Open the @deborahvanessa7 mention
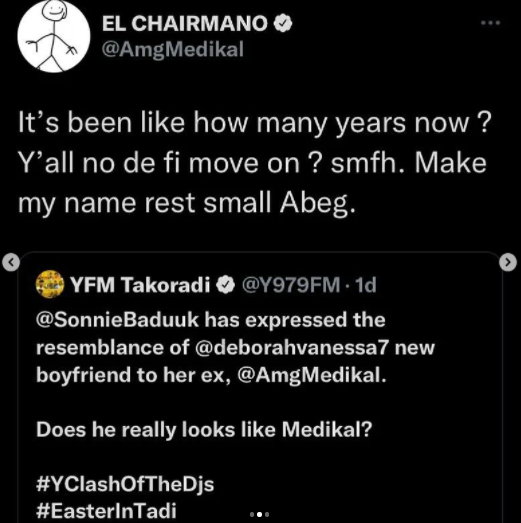Screen dimensions: 521x523 tap(291, 347)
